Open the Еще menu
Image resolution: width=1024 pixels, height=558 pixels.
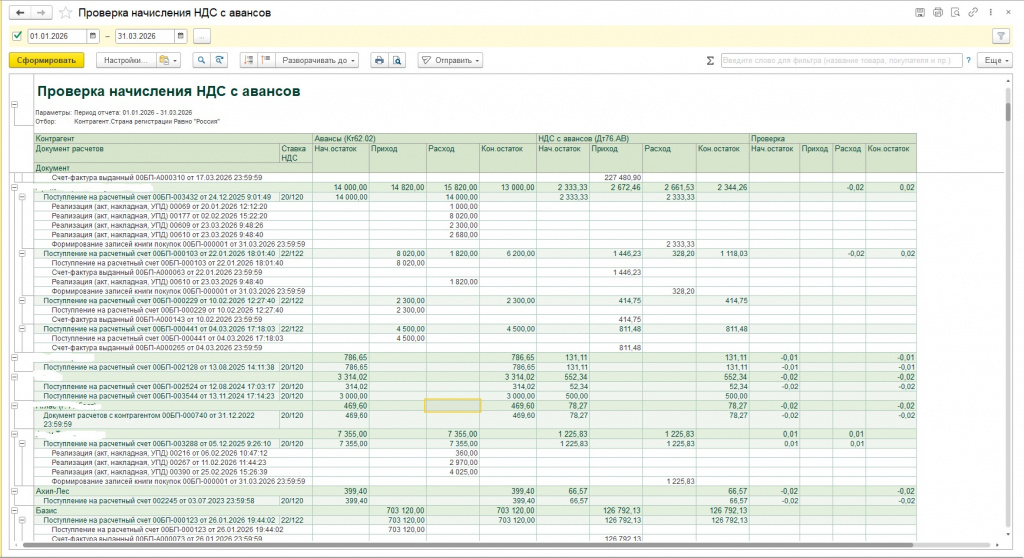pos(993,60)
